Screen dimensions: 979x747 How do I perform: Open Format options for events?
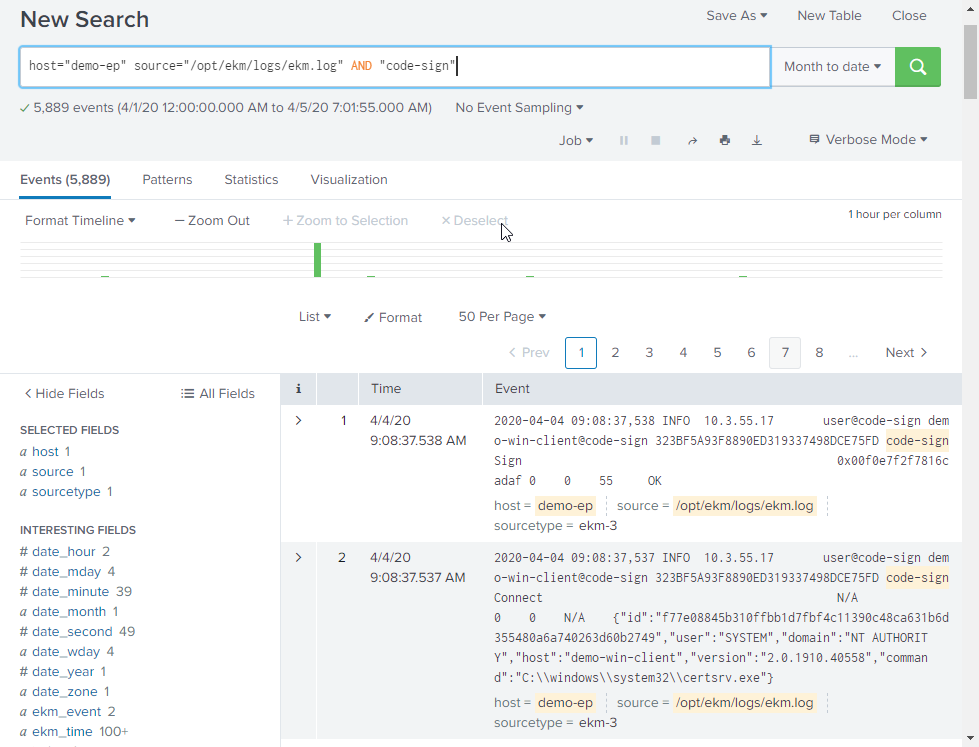(393, 317)
